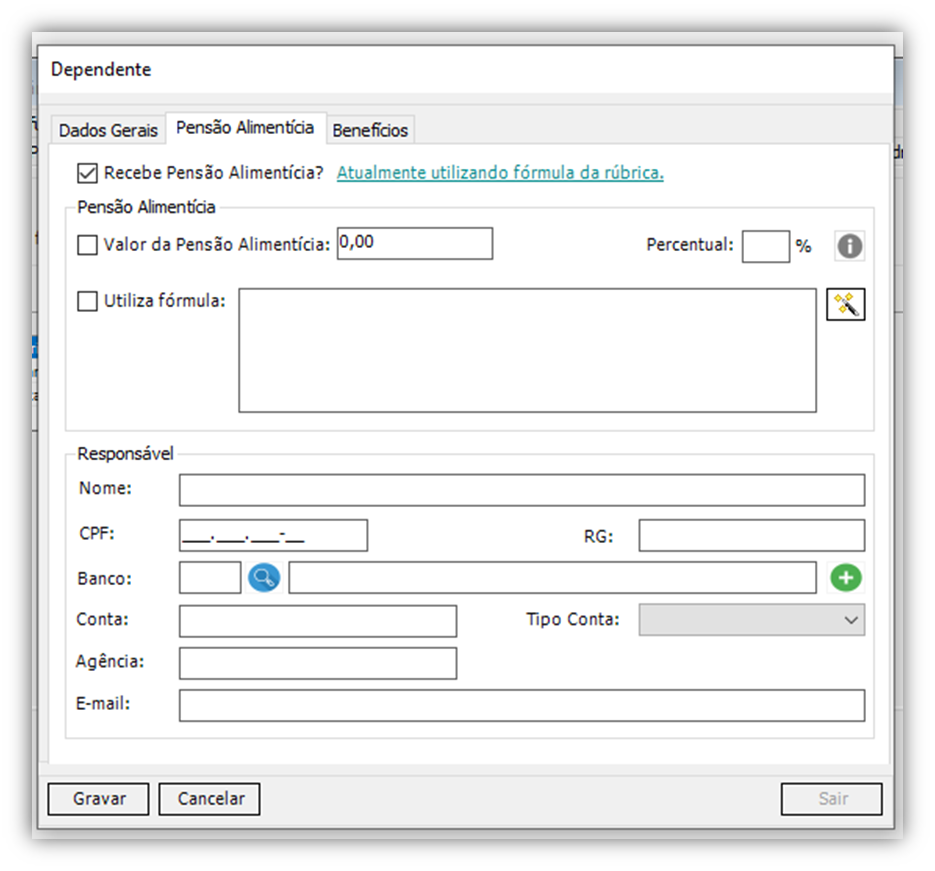Click inside the formula text area
935x871 pixels.
[x=528, y=351]
